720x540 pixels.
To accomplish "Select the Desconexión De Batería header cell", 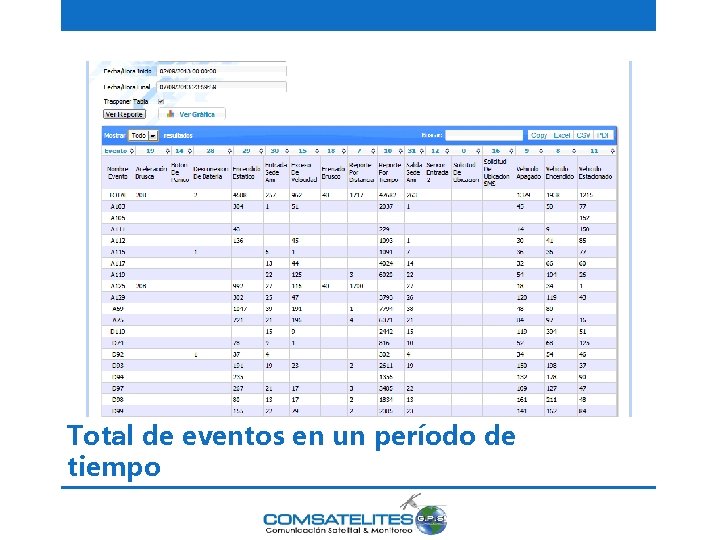I will tap(211, 173).
